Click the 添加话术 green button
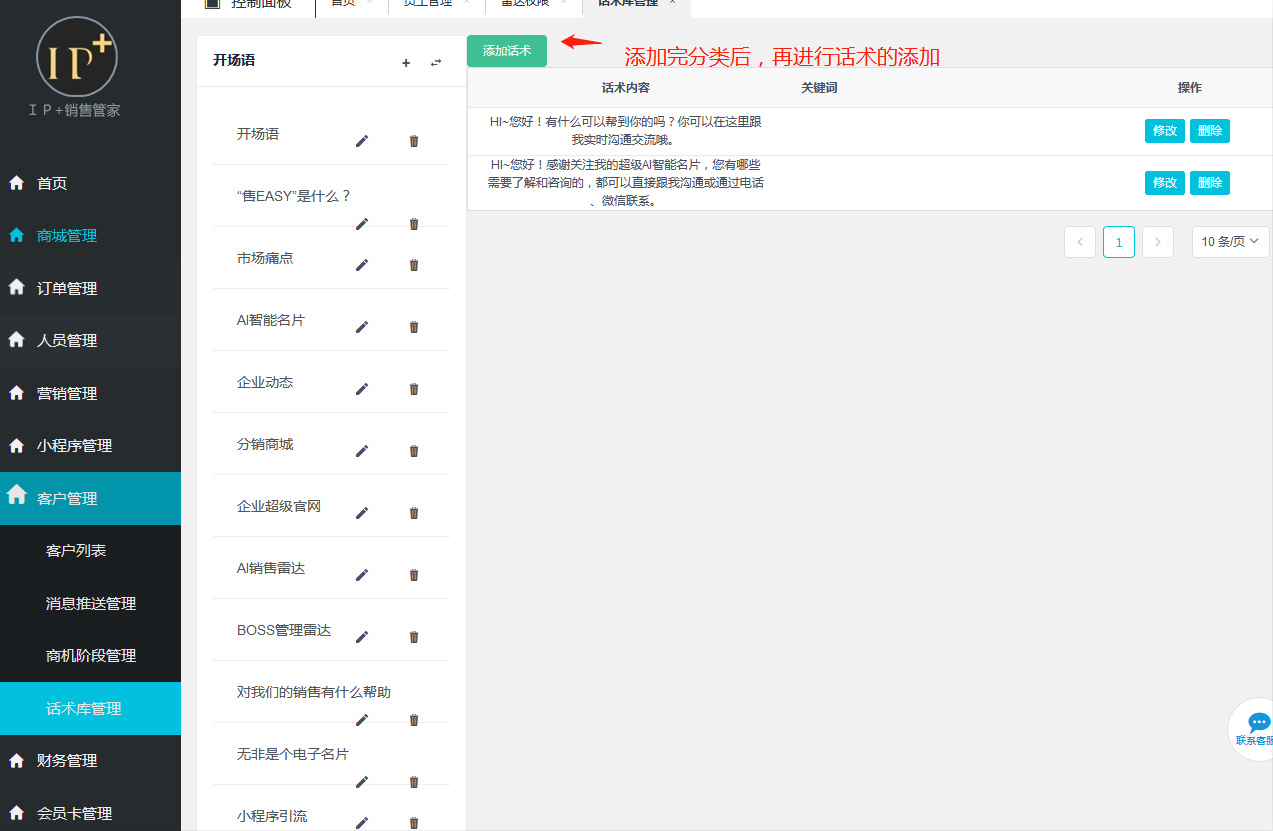The image size is (1273, 831). [507, 51]
